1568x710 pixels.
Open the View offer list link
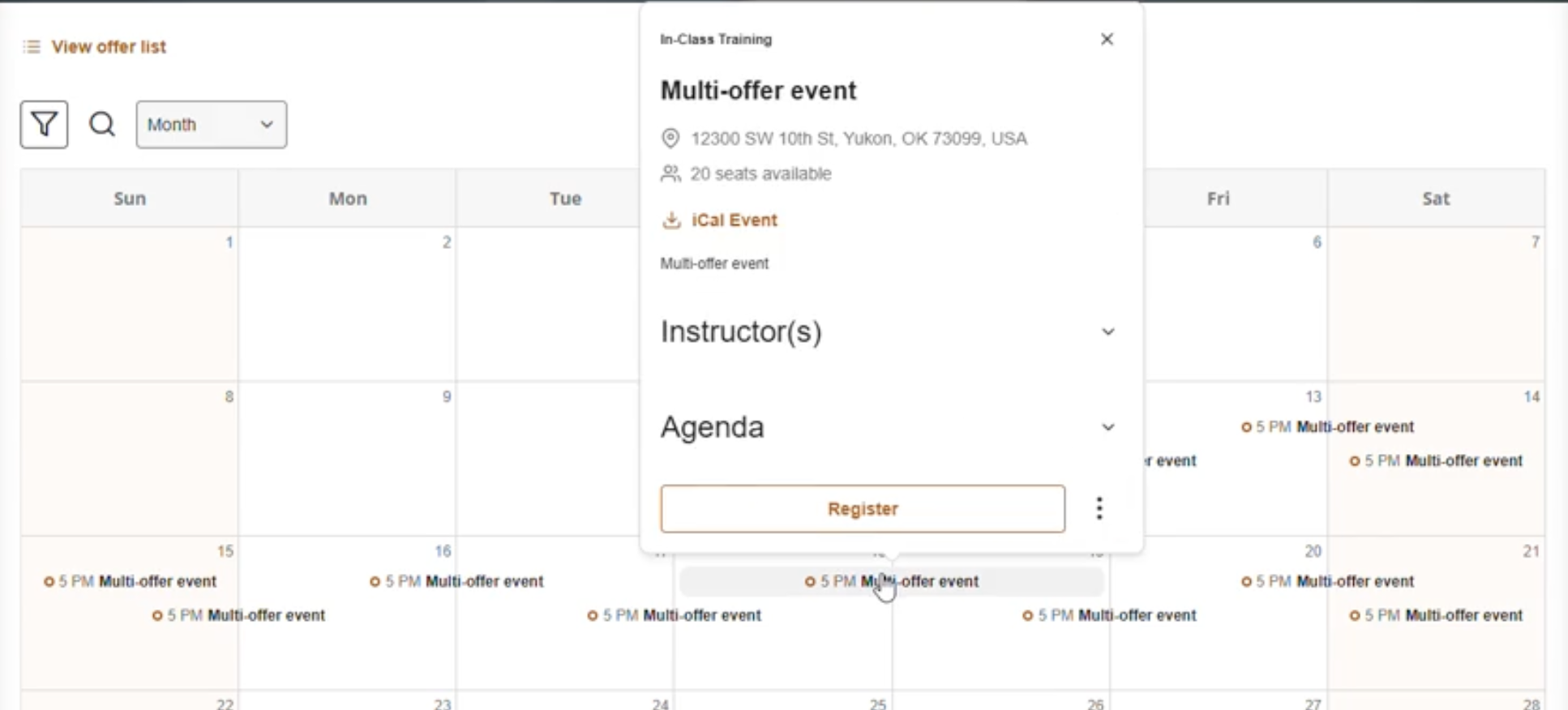[x=109, y=47]
